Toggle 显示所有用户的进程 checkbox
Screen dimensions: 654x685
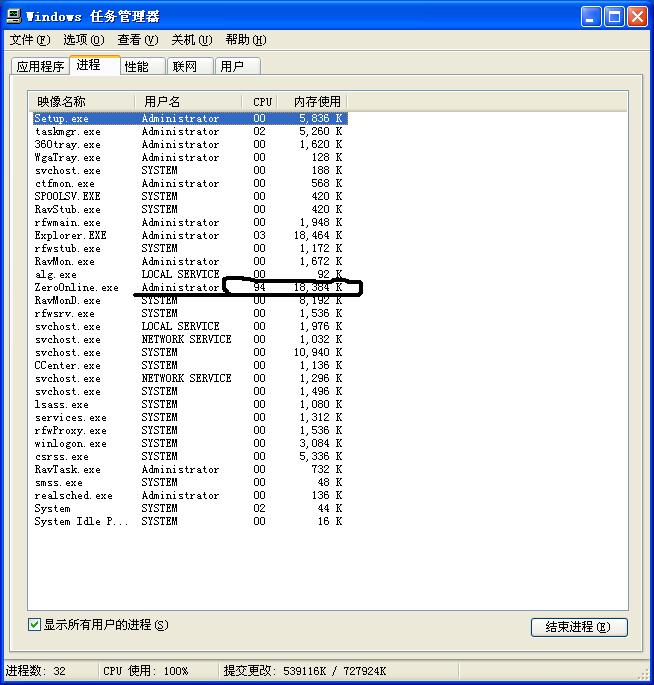coord(34,625)
